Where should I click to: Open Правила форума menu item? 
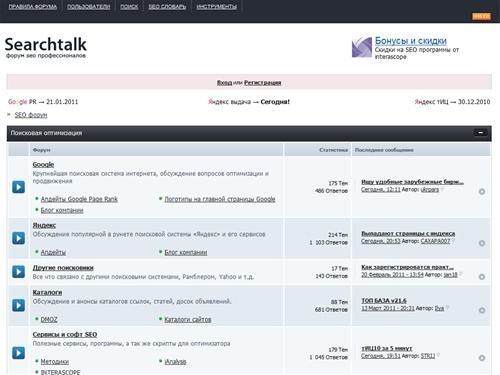coord(33,7)
